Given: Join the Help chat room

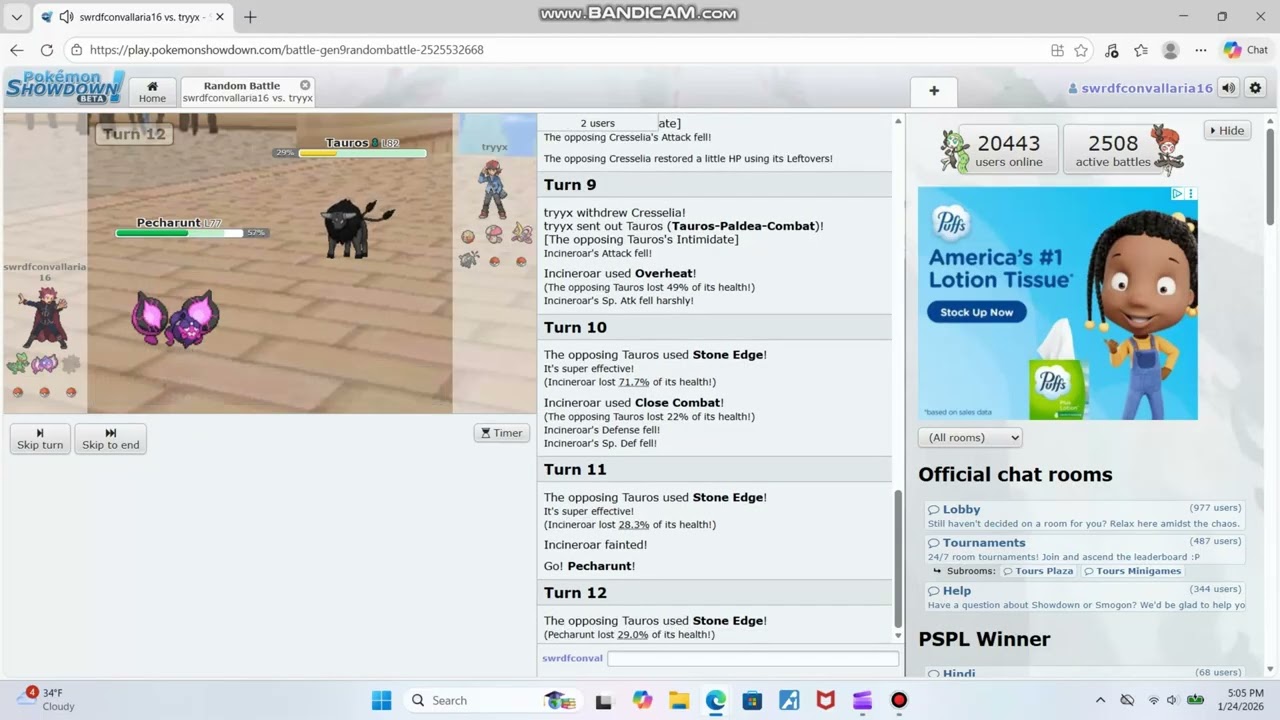Looking at the screenshot, I should point(1084,597).
